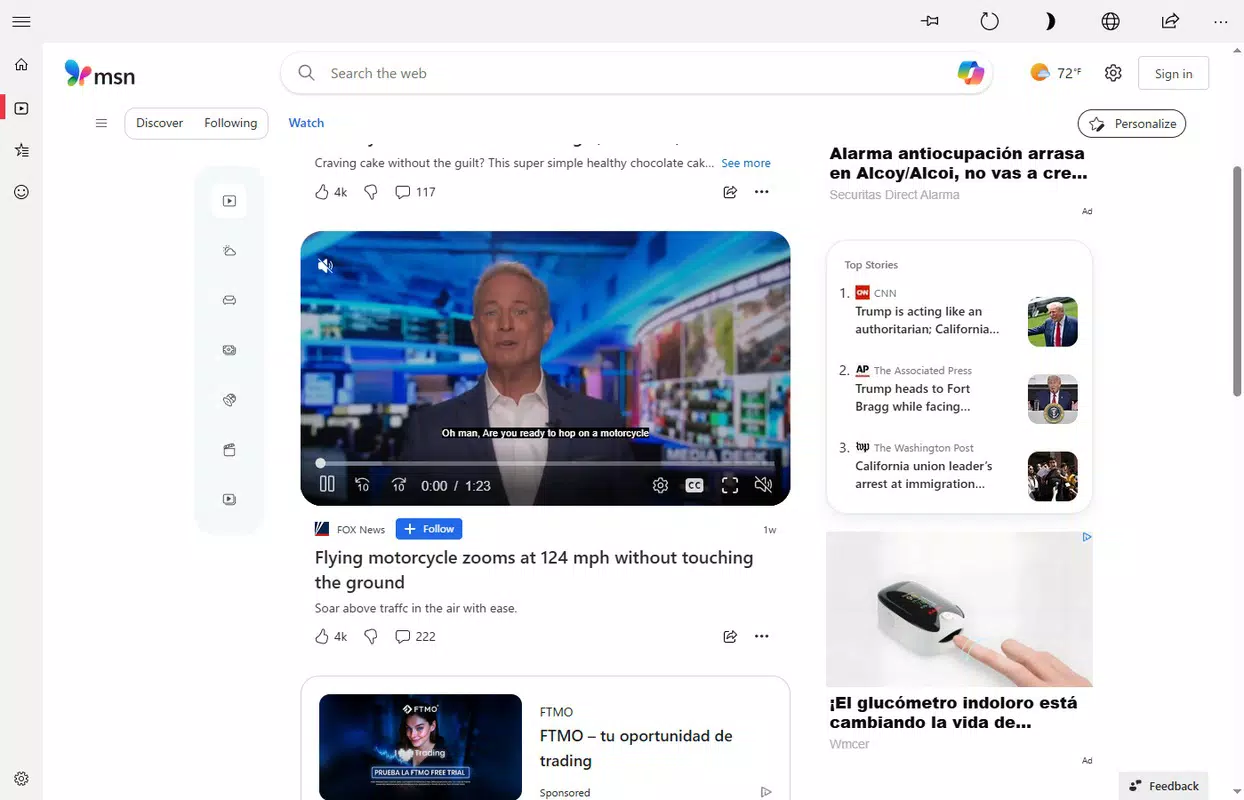Click the Sign in button
The image size is (1244, 800).
[1173, 73]
